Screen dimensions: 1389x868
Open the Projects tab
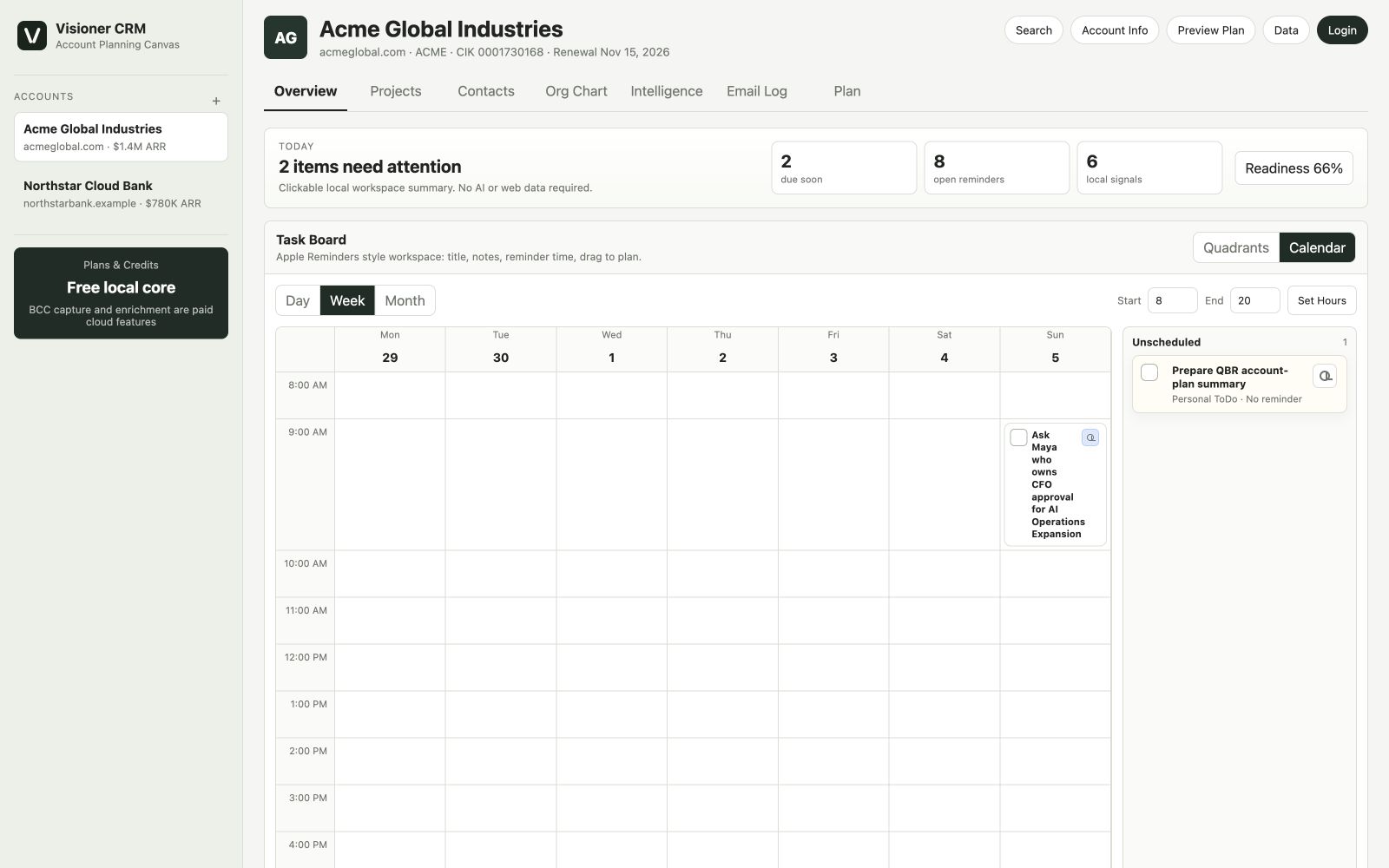[x=396, y=91]
